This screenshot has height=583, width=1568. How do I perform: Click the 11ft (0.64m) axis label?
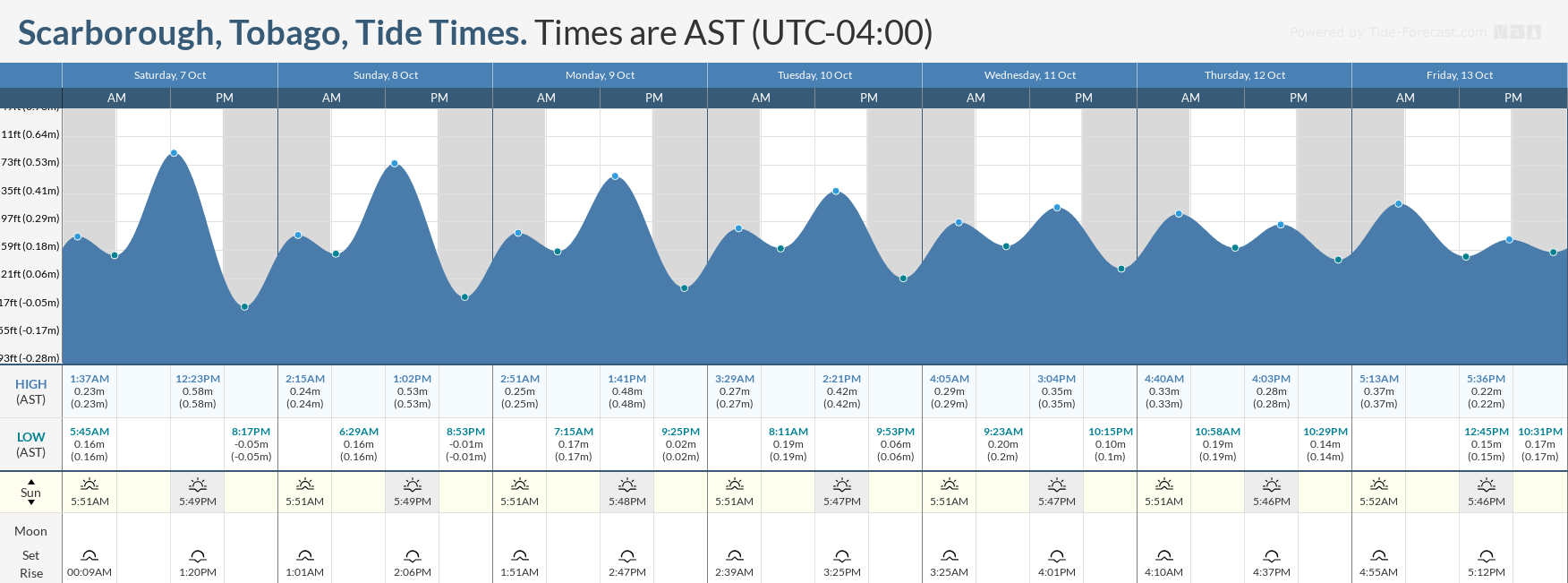click(30, 134)
